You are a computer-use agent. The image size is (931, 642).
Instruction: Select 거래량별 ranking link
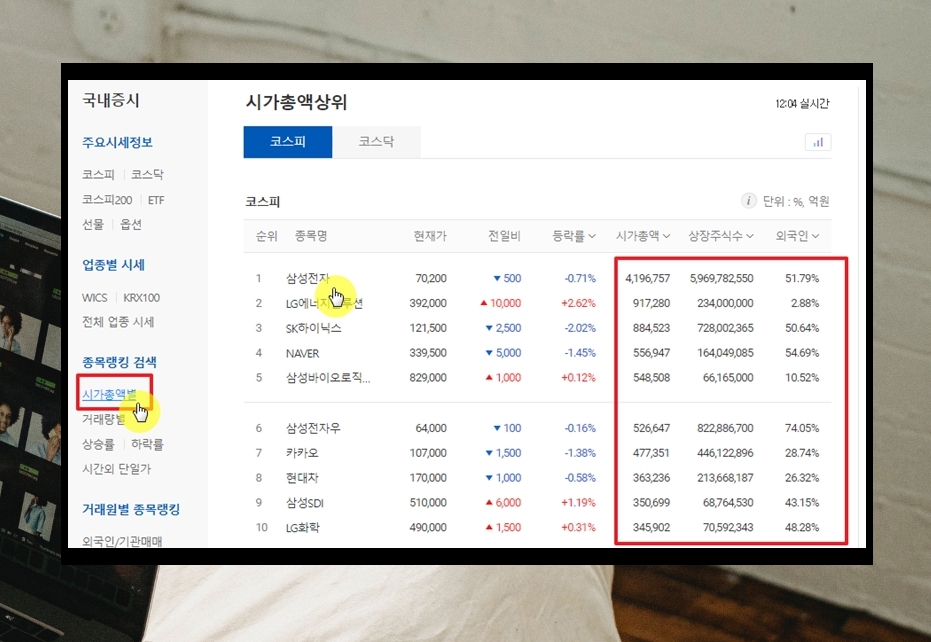(104, 419)
